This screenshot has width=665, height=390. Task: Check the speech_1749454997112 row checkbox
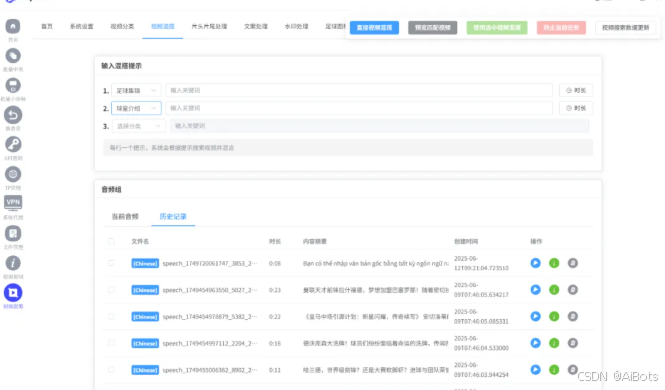pyautogui.click(x=111, y=343)
